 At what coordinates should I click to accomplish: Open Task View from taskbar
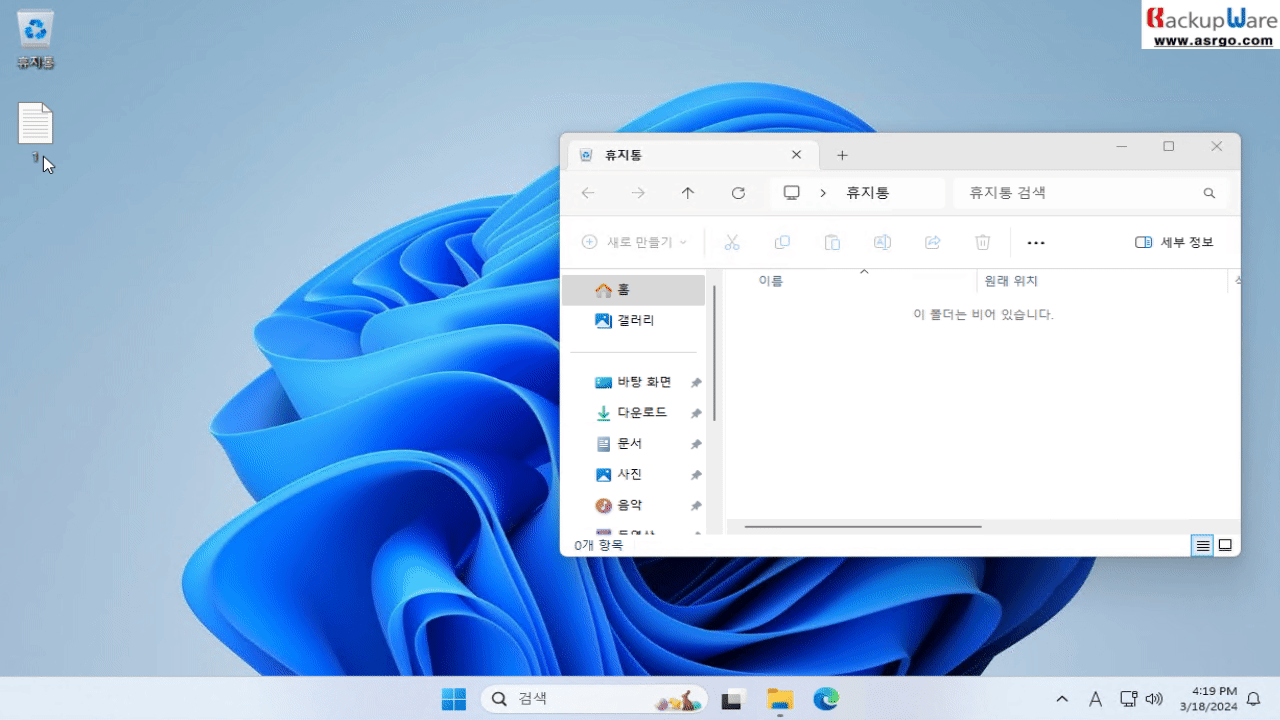(x=734, y=699)
